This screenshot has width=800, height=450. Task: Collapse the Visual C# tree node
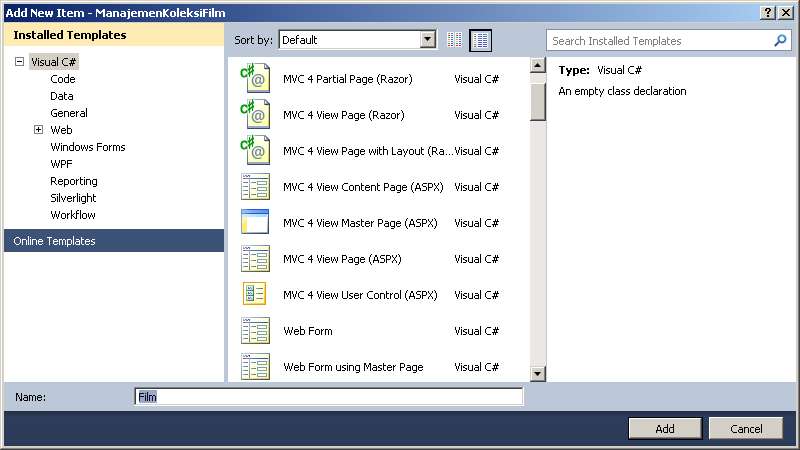(x=19, y=62)
